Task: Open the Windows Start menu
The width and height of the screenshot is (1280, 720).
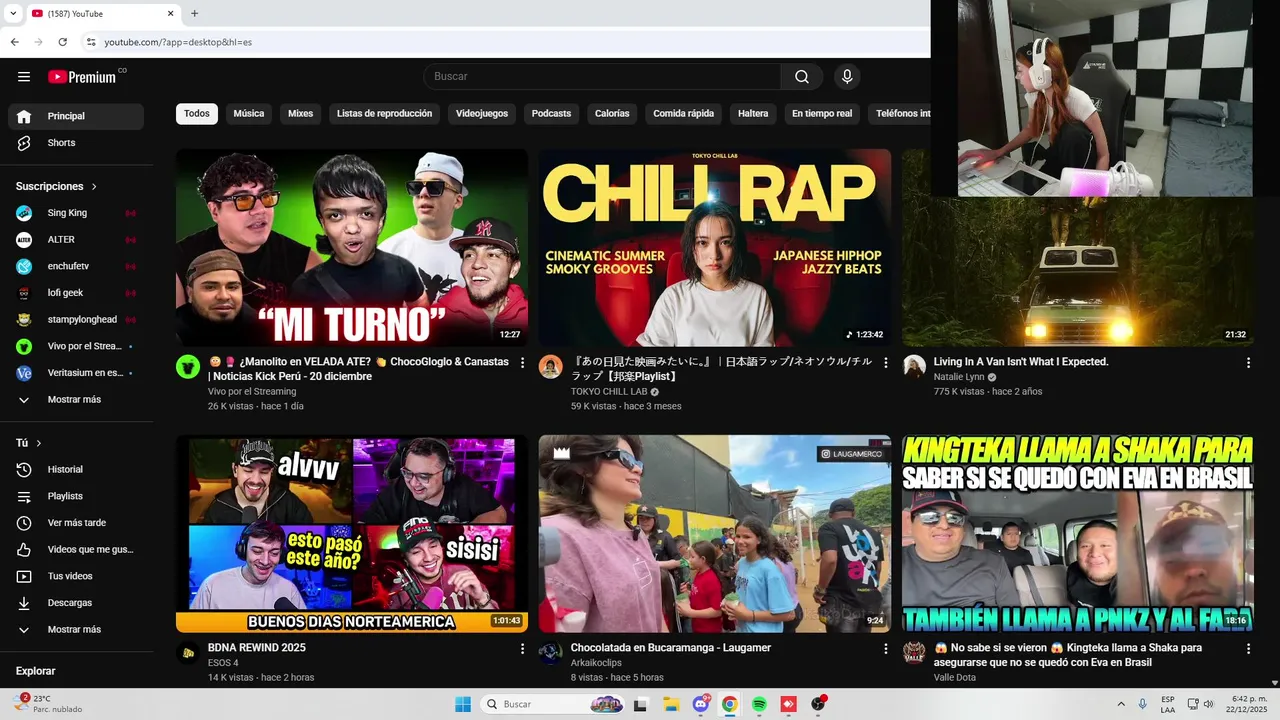Action: 463,704
